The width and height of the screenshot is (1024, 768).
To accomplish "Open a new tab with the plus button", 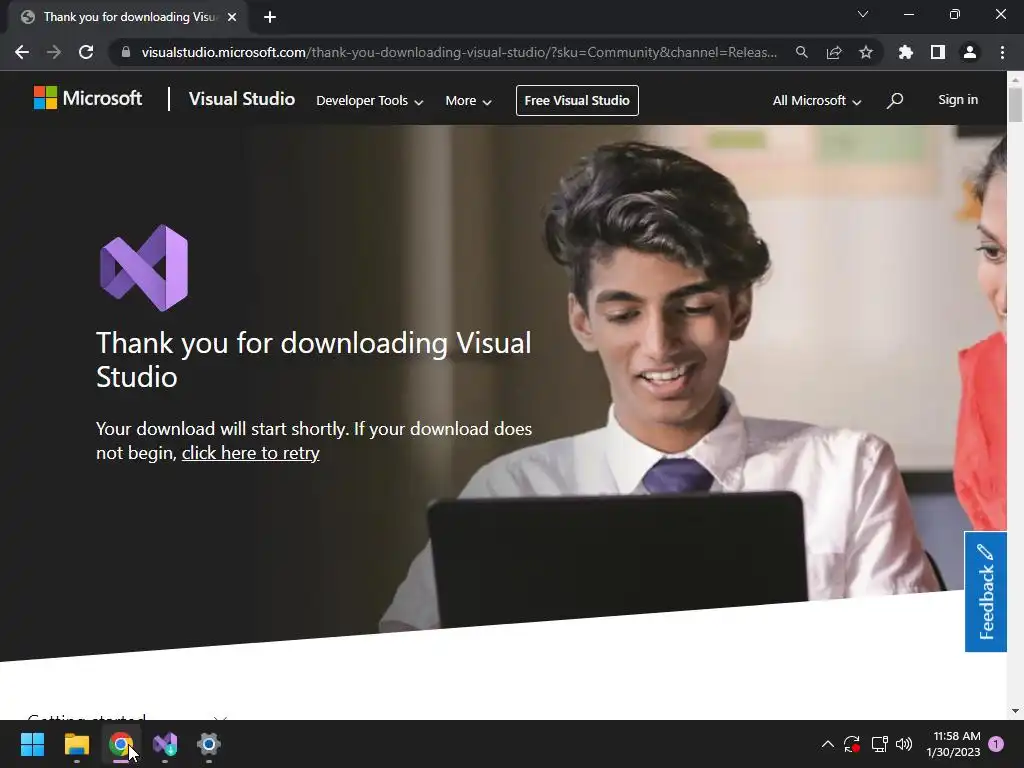I will pyautogui.click(x=270, y=17).
